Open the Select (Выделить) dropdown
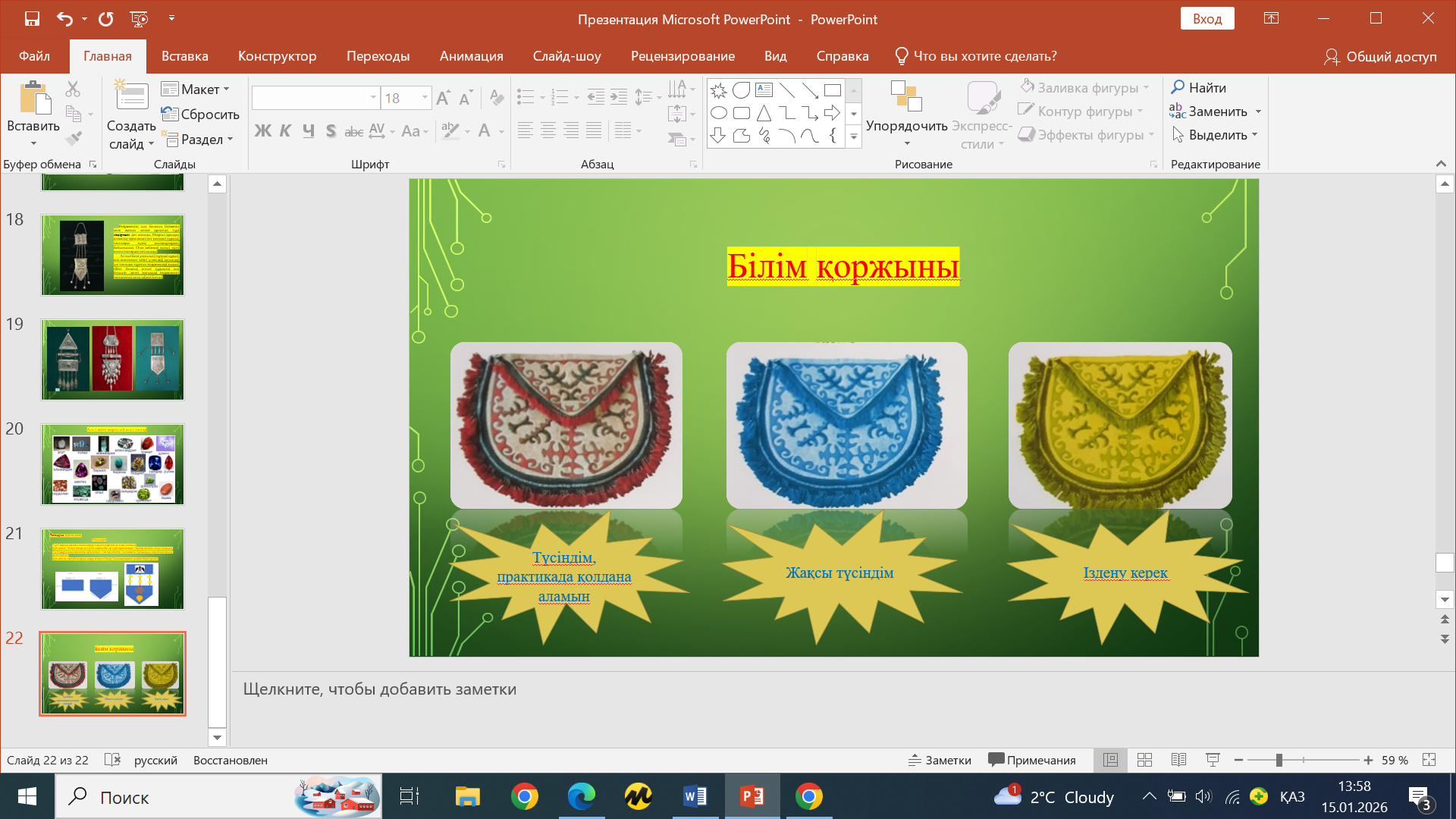The image size is (1456, 819). point(1215,135)
